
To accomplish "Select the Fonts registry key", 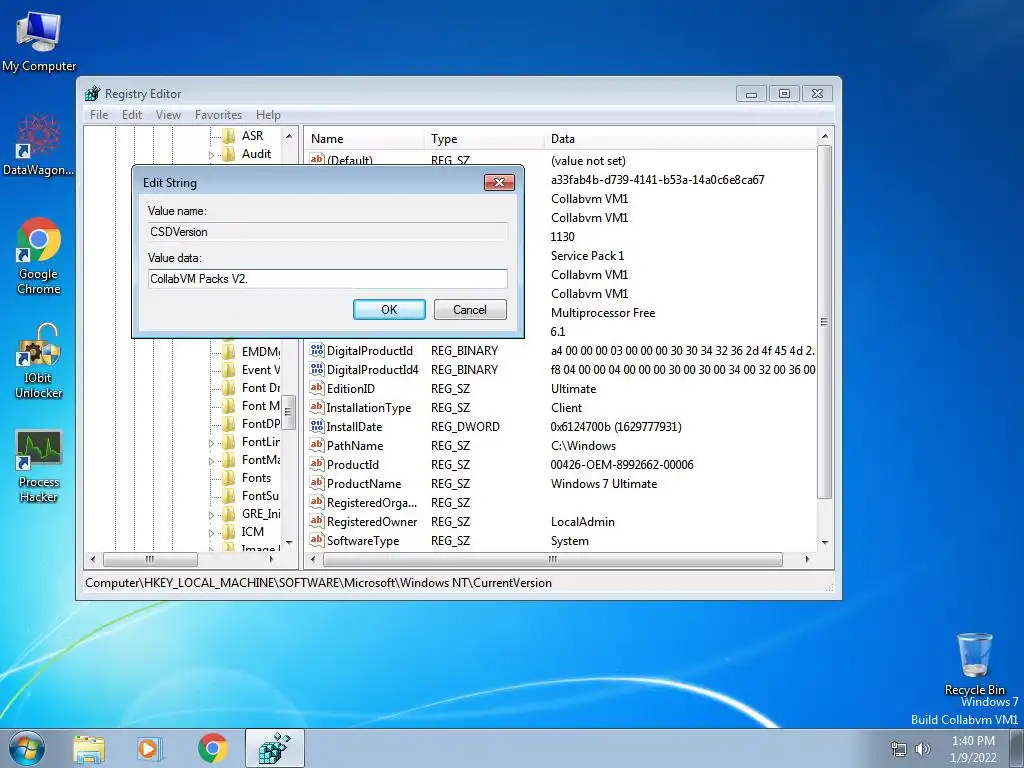I will pos(256,478).
